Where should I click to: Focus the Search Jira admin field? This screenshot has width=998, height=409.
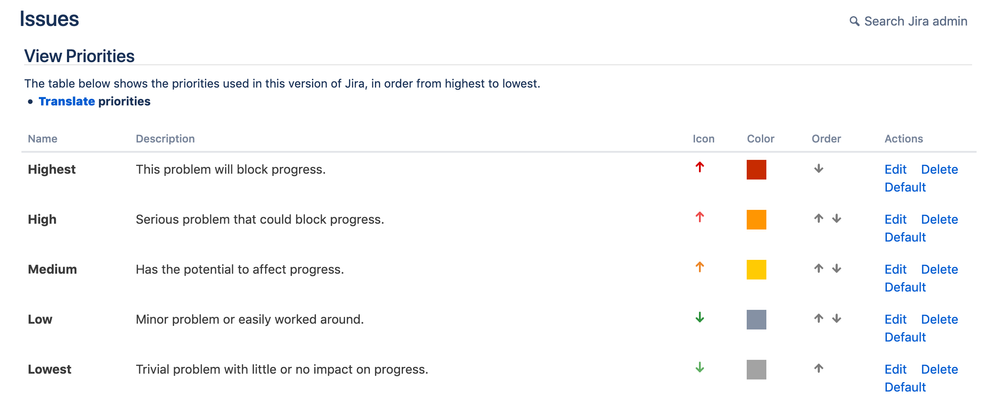(x=915, y=21)
